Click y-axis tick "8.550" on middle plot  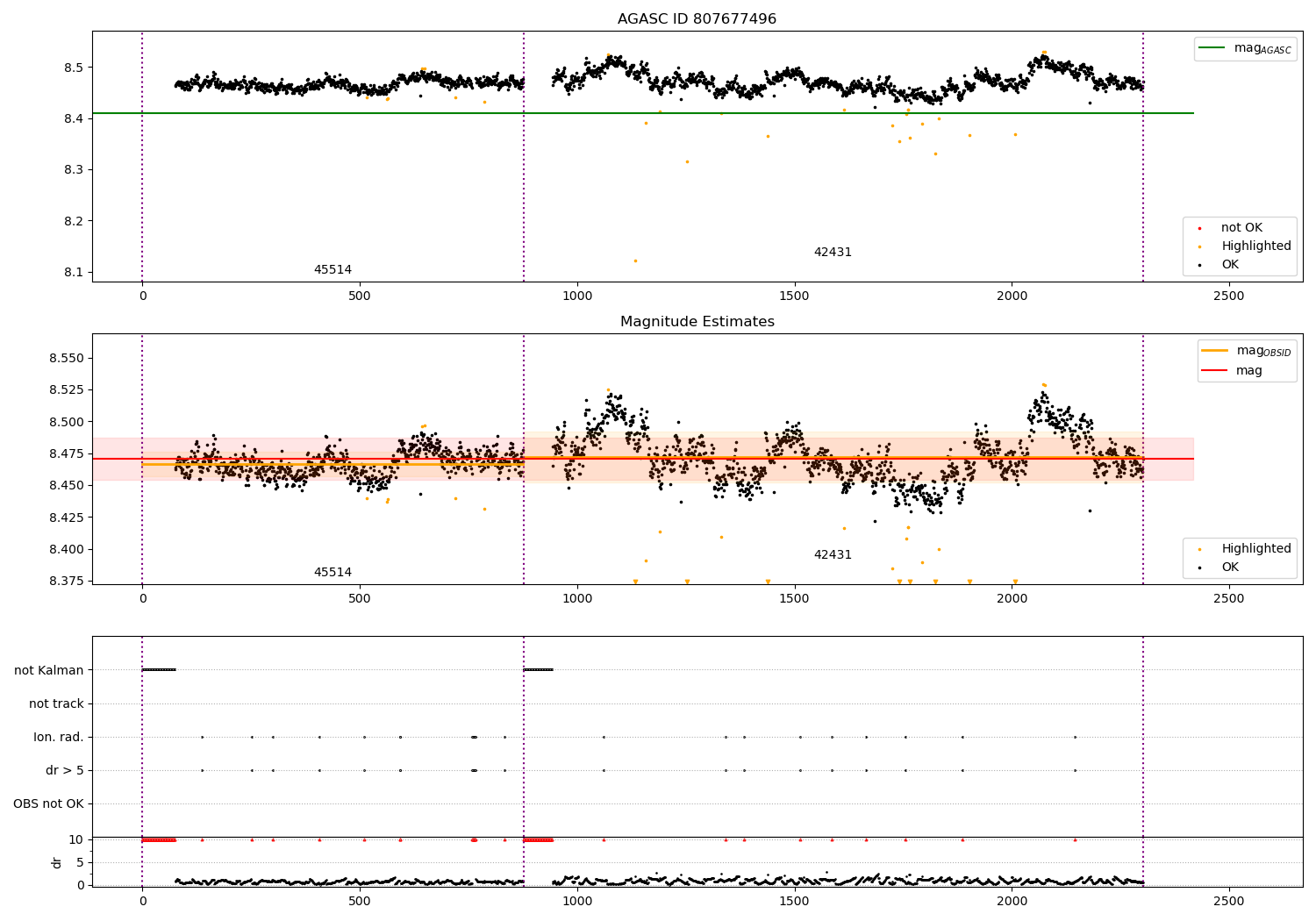[x=67, y=359]
